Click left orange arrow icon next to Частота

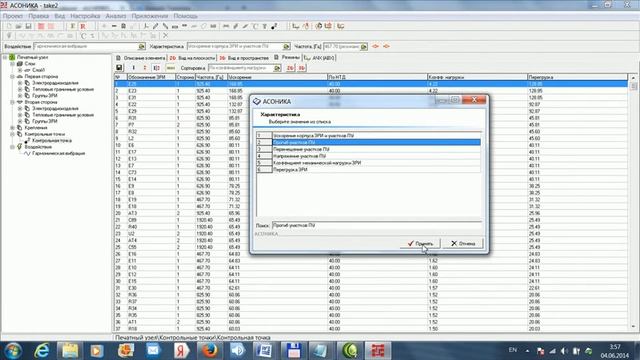376,46
